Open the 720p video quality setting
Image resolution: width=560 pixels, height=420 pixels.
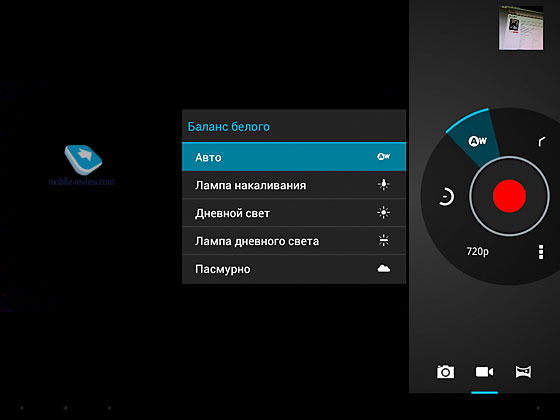tap(478, 251)
